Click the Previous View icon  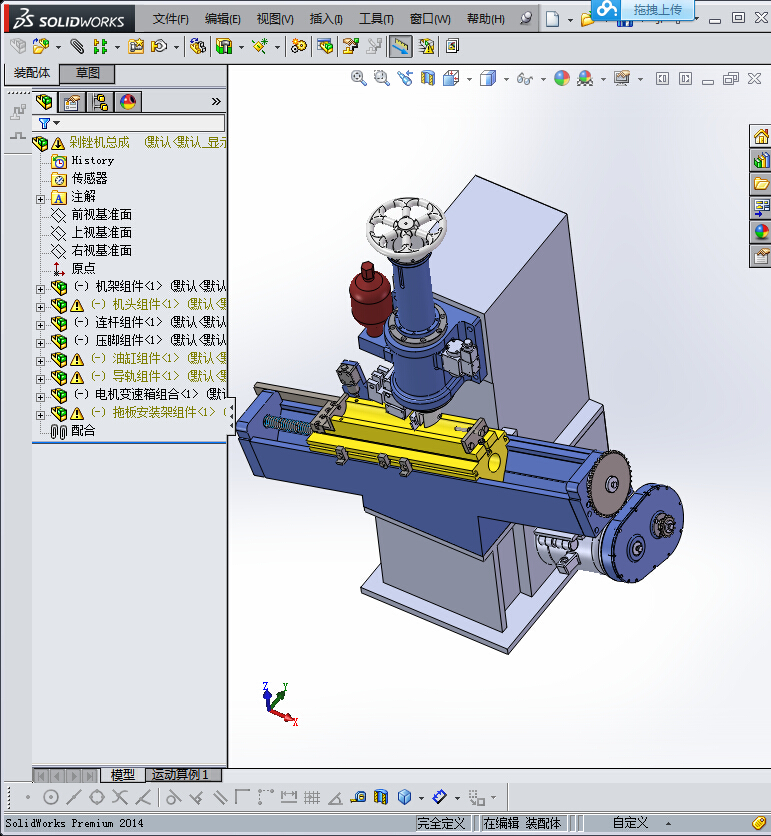(405, 78)
